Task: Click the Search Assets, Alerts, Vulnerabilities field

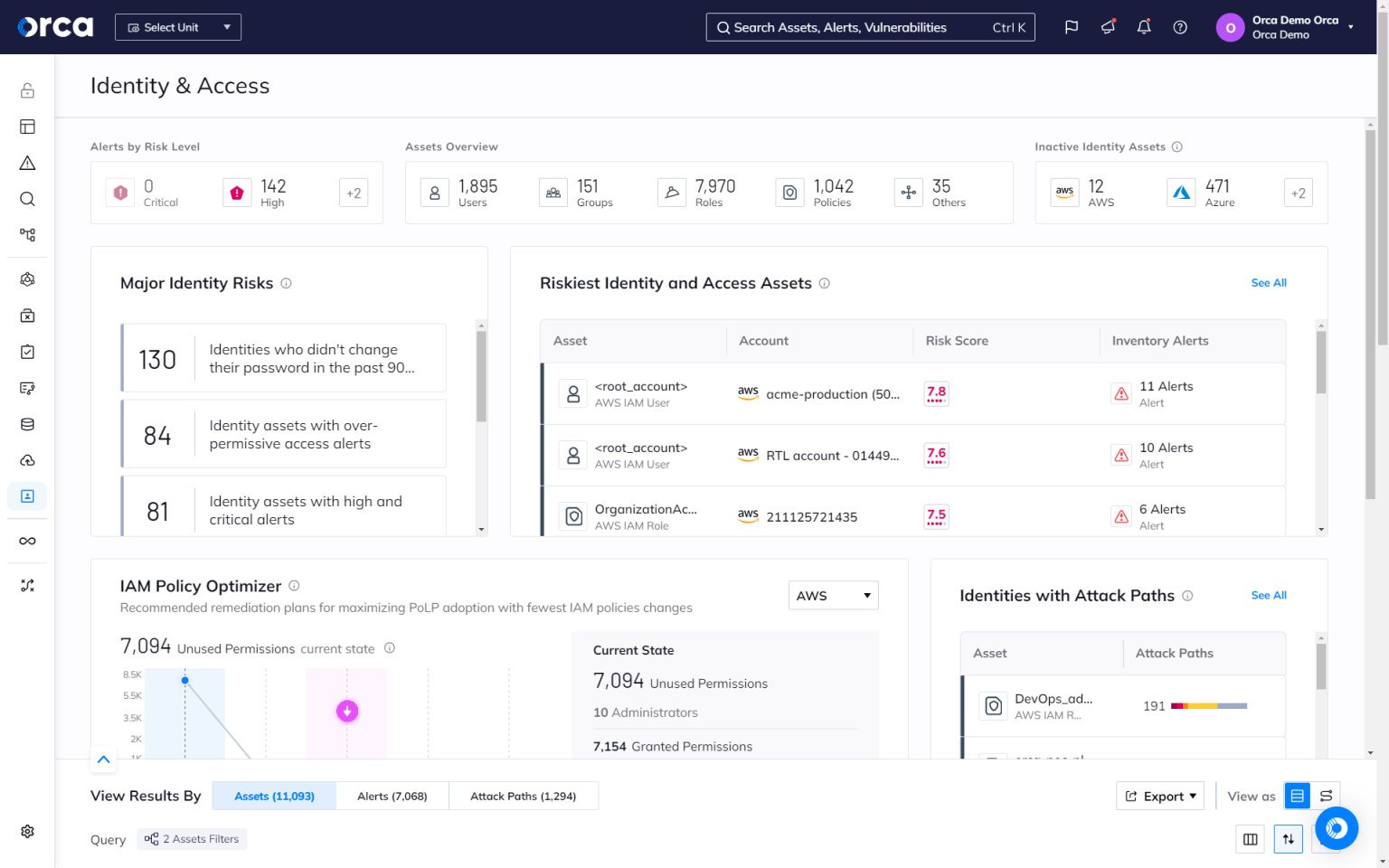Action: pos(870,27)
